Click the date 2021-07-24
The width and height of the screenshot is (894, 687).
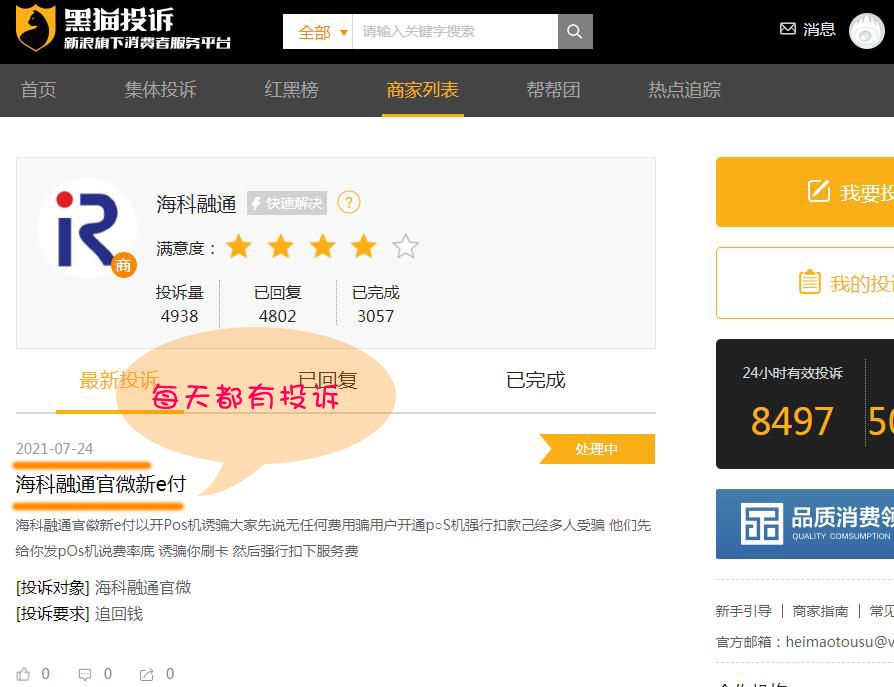pyautogui.click(x=54, y=449)
